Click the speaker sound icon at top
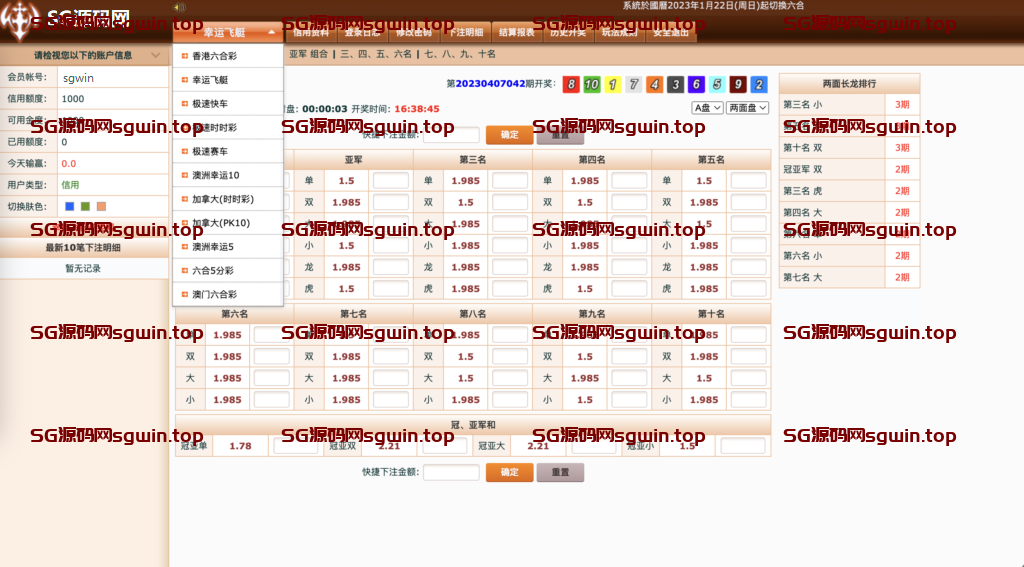Screen dimensions: 1024x567 (178, 6)
